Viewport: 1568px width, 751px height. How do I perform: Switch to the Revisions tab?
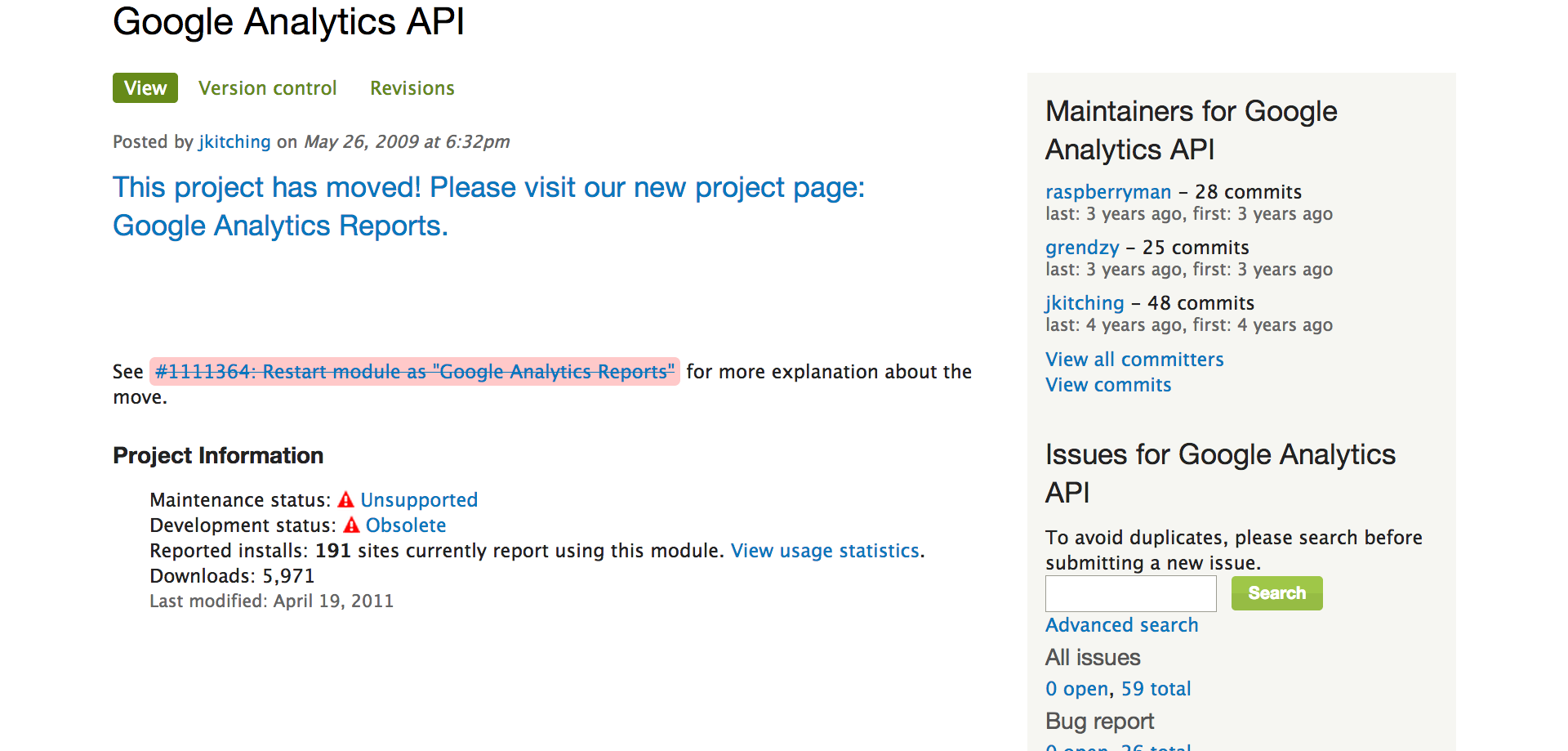coord(412,88)
